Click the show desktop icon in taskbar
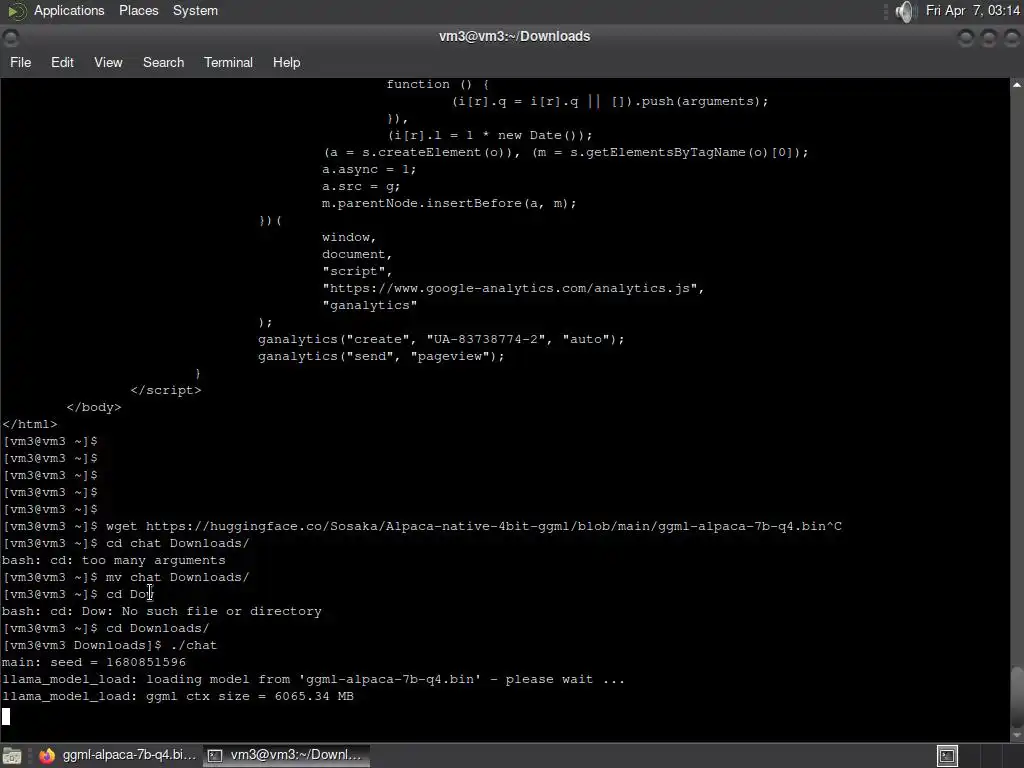This screenshot has height=768, width=1024. [x=12, y=756]
